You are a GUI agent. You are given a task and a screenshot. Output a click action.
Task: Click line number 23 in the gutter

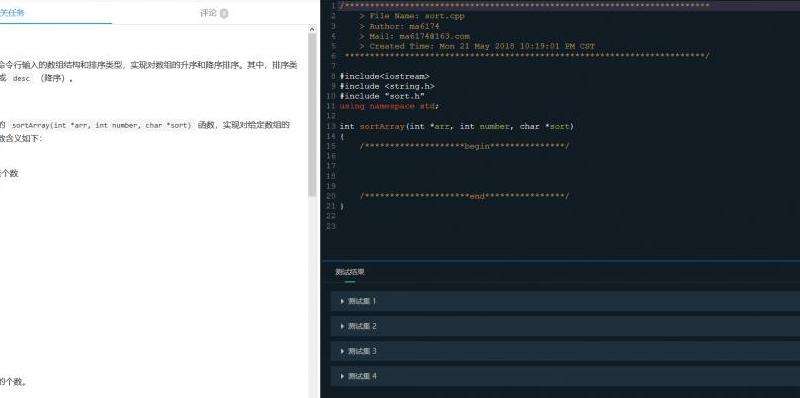[x=331, y=227]
